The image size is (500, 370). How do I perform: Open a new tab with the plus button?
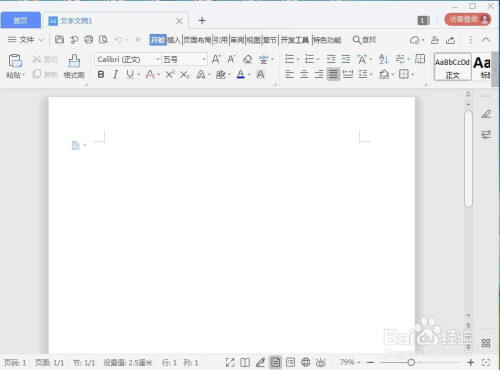point(202,20)
